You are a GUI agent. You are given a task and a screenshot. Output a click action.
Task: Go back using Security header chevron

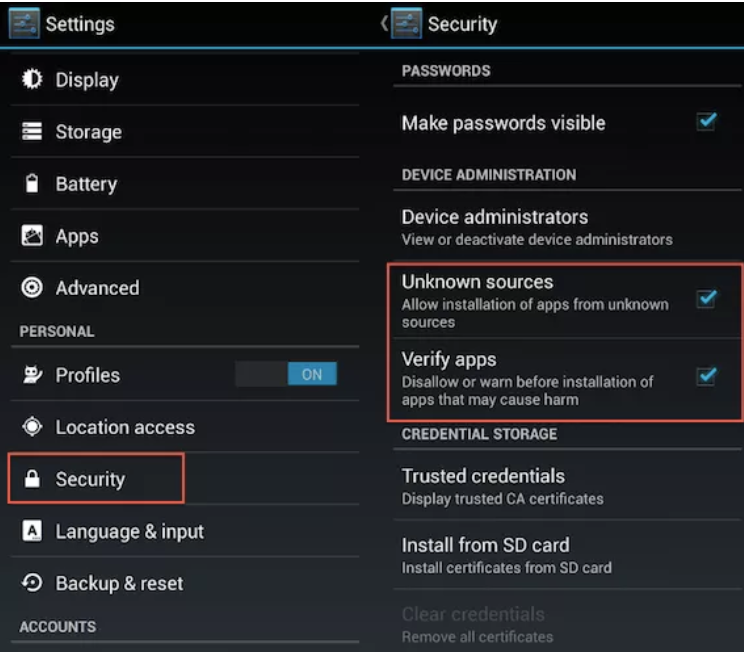tap(384, 23)
